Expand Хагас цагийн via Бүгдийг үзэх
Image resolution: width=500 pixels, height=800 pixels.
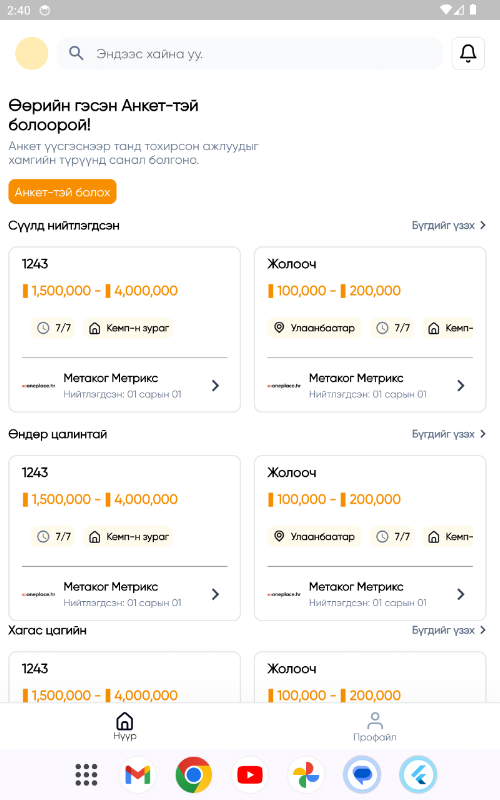coord(448,630)
